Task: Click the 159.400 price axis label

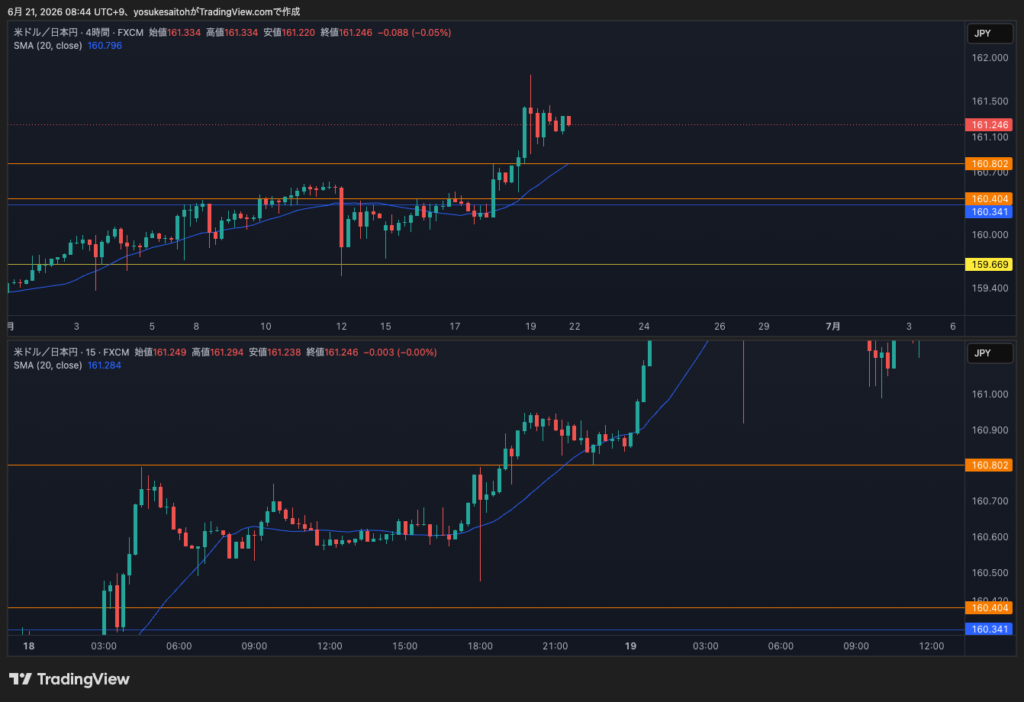Action: click(989, 288)
